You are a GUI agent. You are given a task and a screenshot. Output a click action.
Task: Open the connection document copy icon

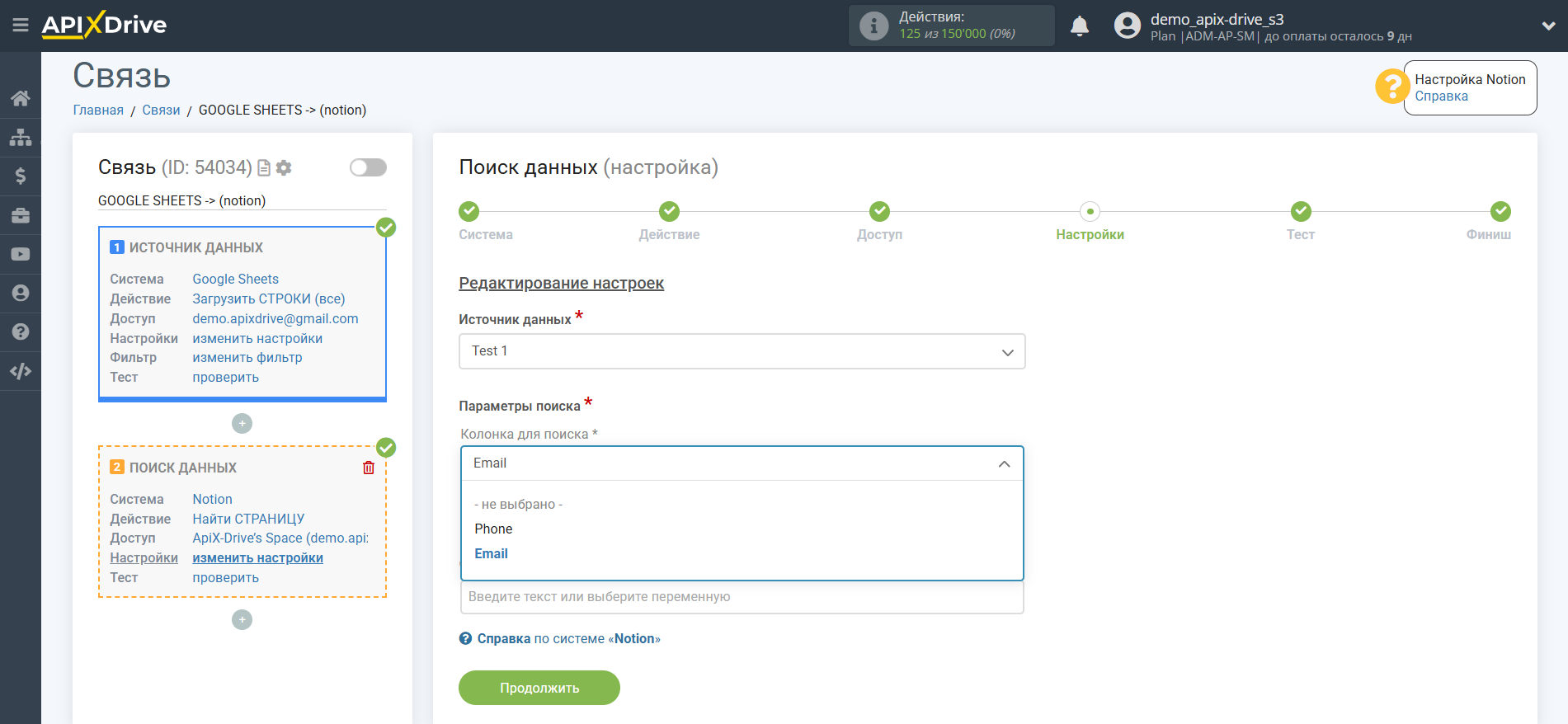264,168
